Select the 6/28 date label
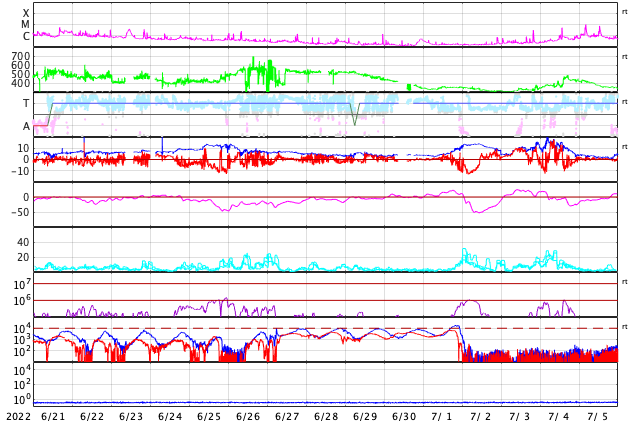Image resolution: width=634 pixels, height=424 pixels. coord(325,416)
